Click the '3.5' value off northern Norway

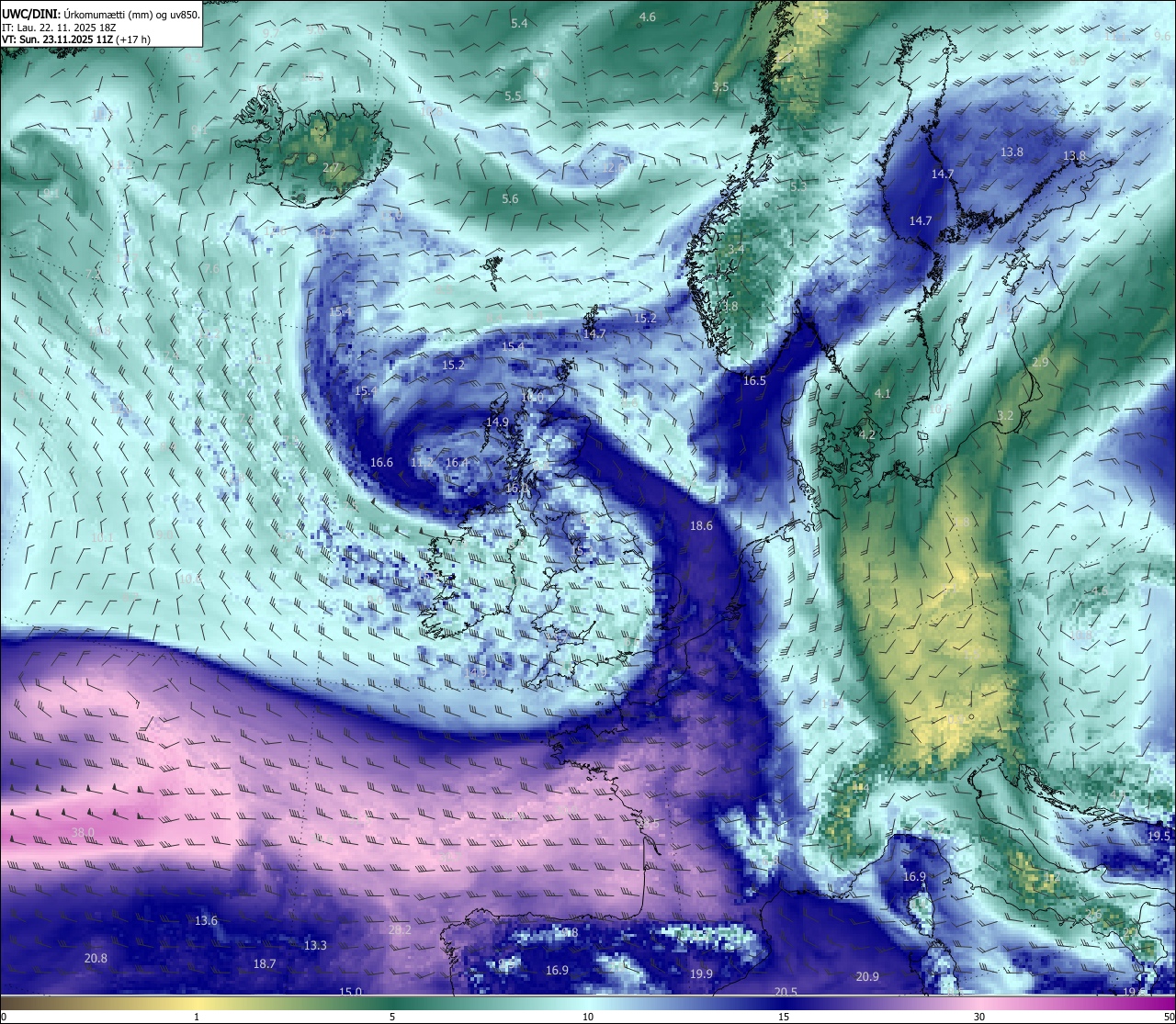click(x=720, y=86)
